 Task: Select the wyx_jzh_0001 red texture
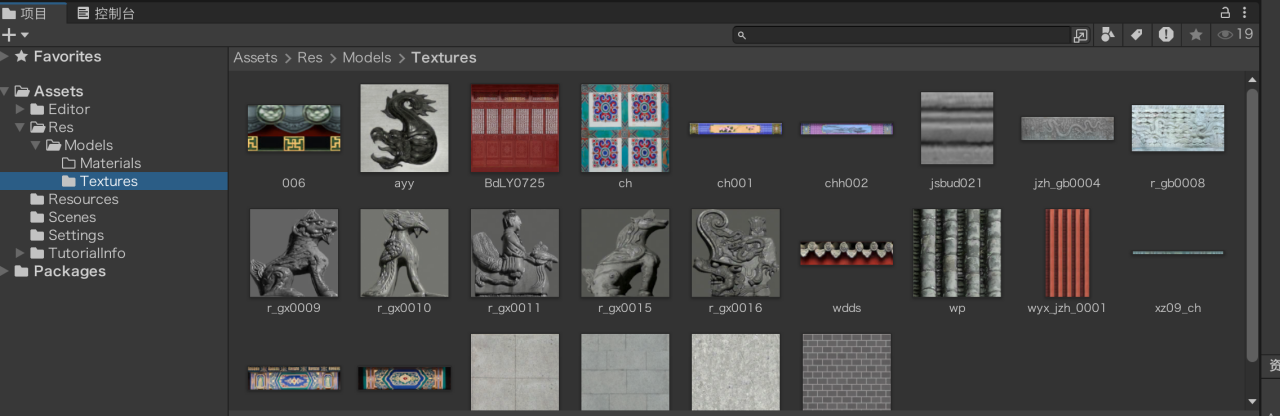[1067, 253]
